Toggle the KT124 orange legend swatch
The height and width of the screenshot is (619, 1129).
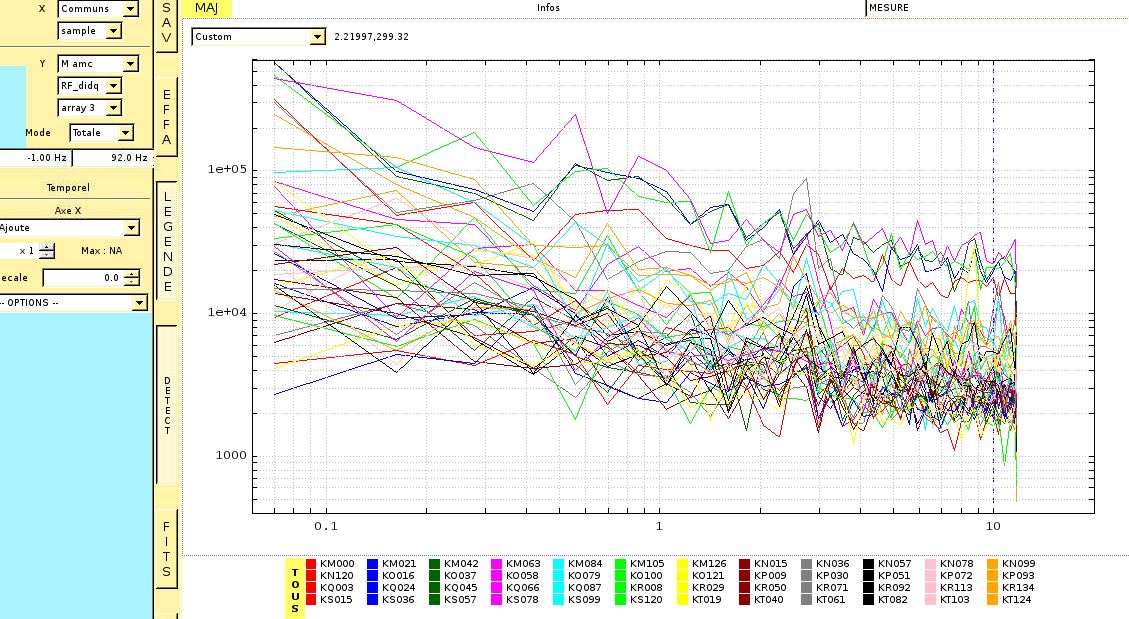click(992, 600)
